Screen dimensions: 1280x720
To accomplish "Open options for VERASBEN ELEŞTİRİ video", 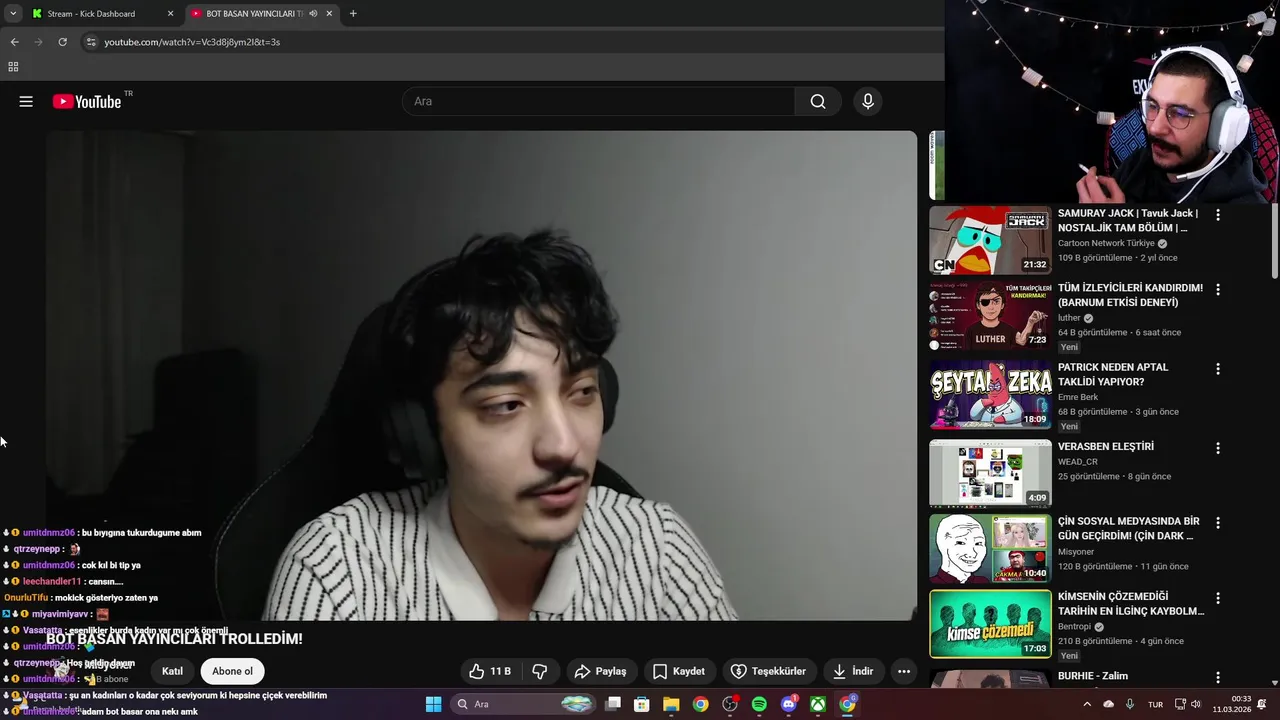I will (1217, 447).
